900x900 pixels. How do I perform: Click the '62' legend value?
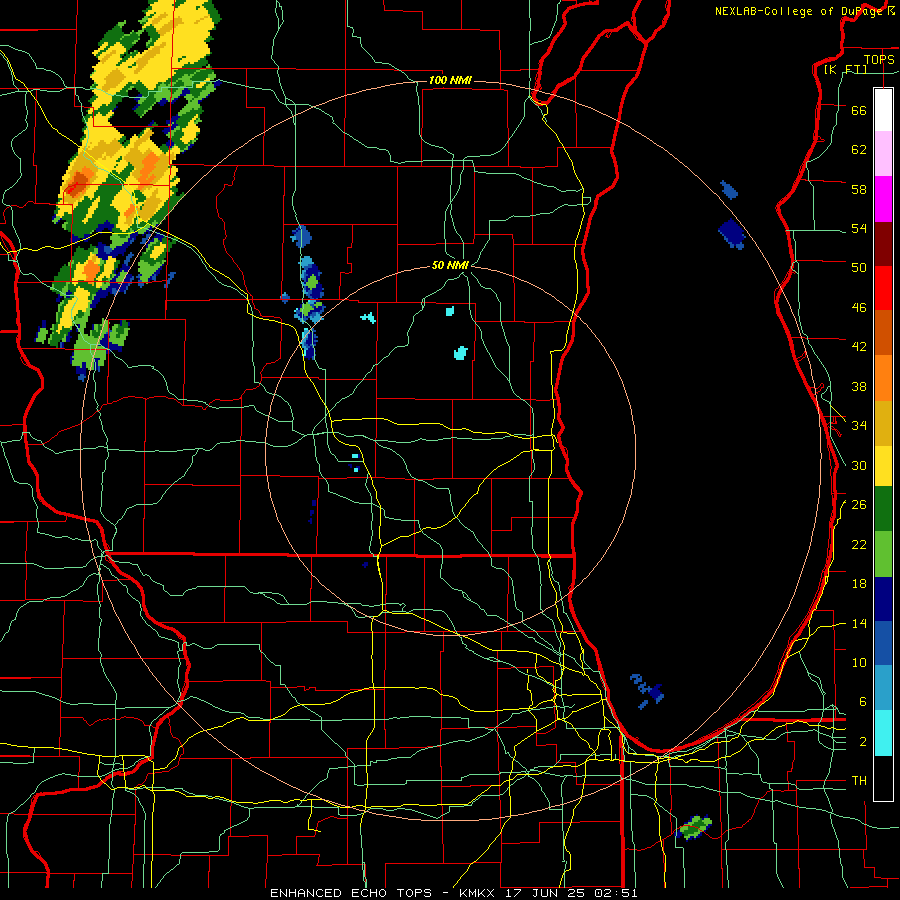[859, 150]
